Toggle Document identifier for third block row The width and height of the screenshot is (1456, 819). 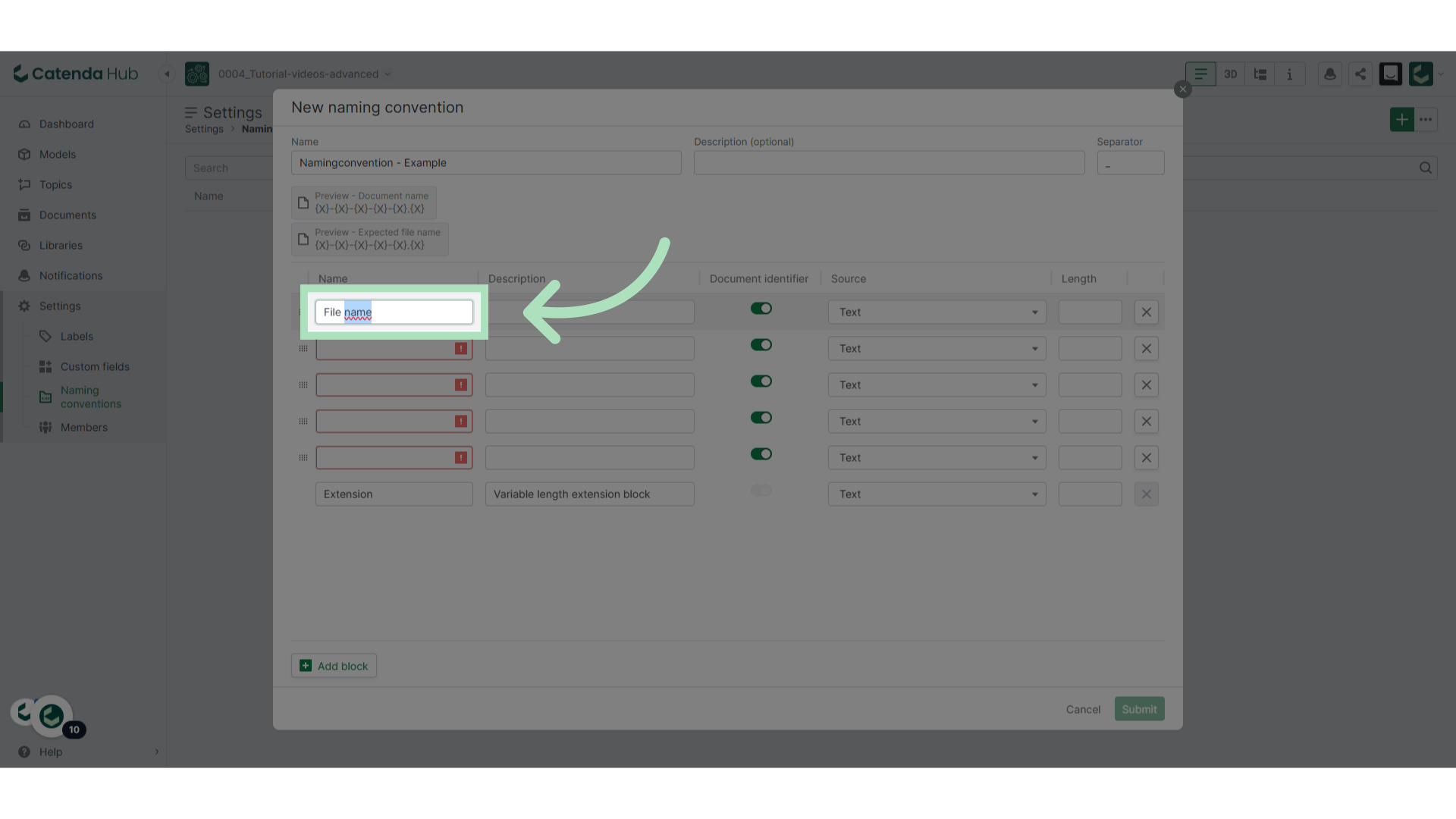tap(761, 381)
